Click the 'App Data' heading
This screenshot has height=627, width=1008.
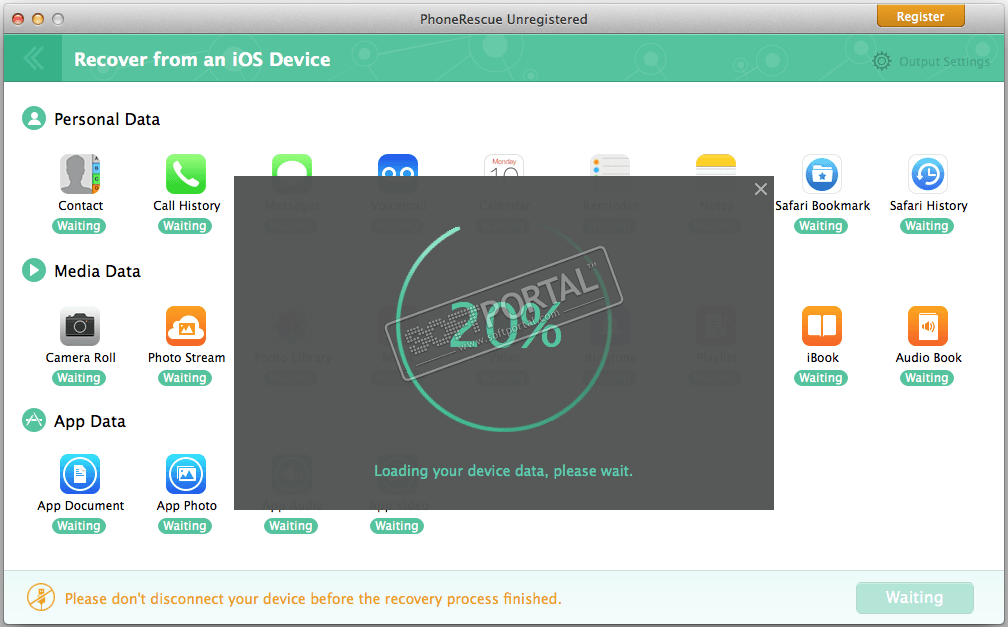pos(89,422)
